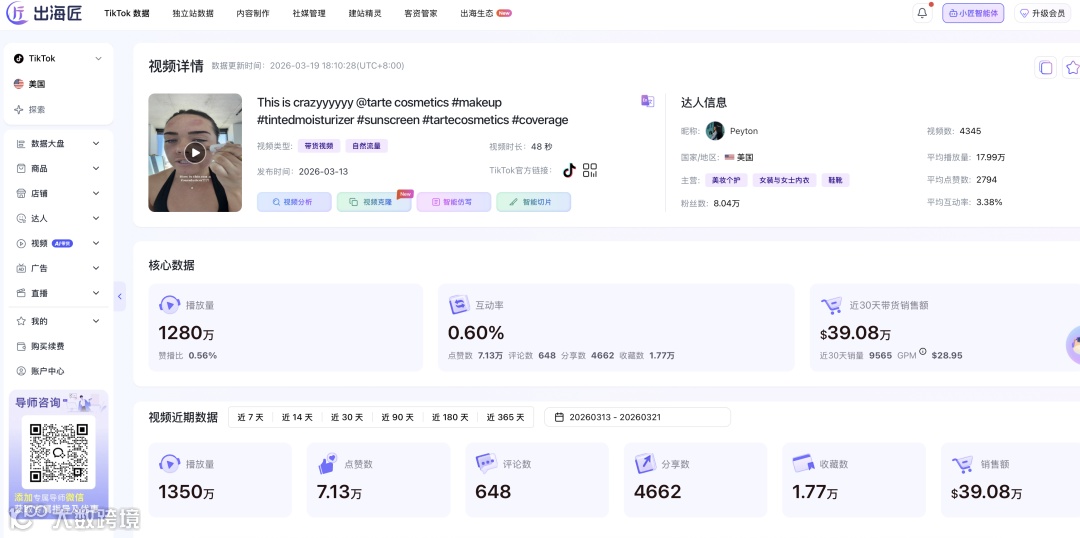Screen dimensions: 1080x538
Task: Select the 近 30 天 range tab
Action: click(x=347, y=417)
